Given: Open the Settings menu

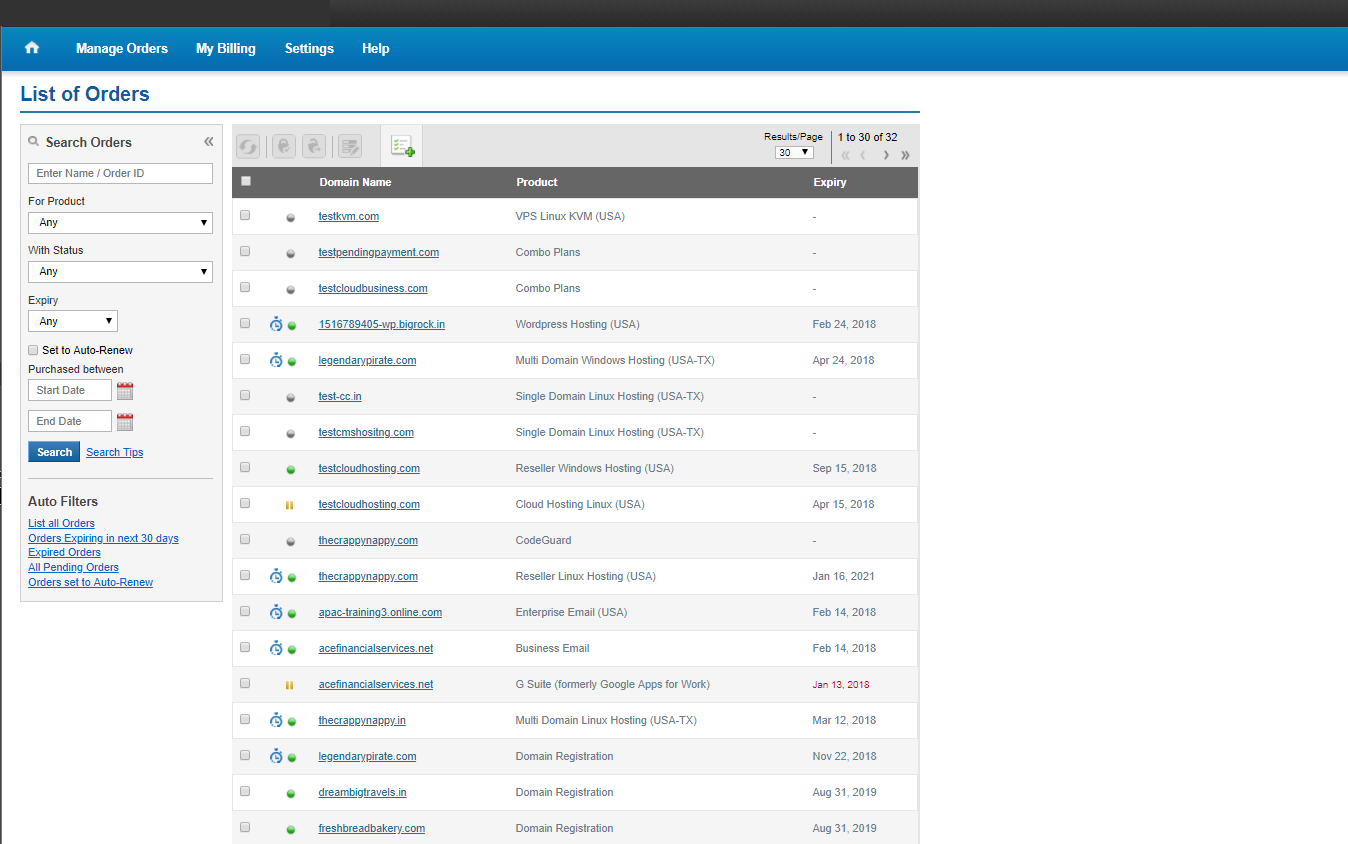Looking at the screenshot, I should (309, 48).
